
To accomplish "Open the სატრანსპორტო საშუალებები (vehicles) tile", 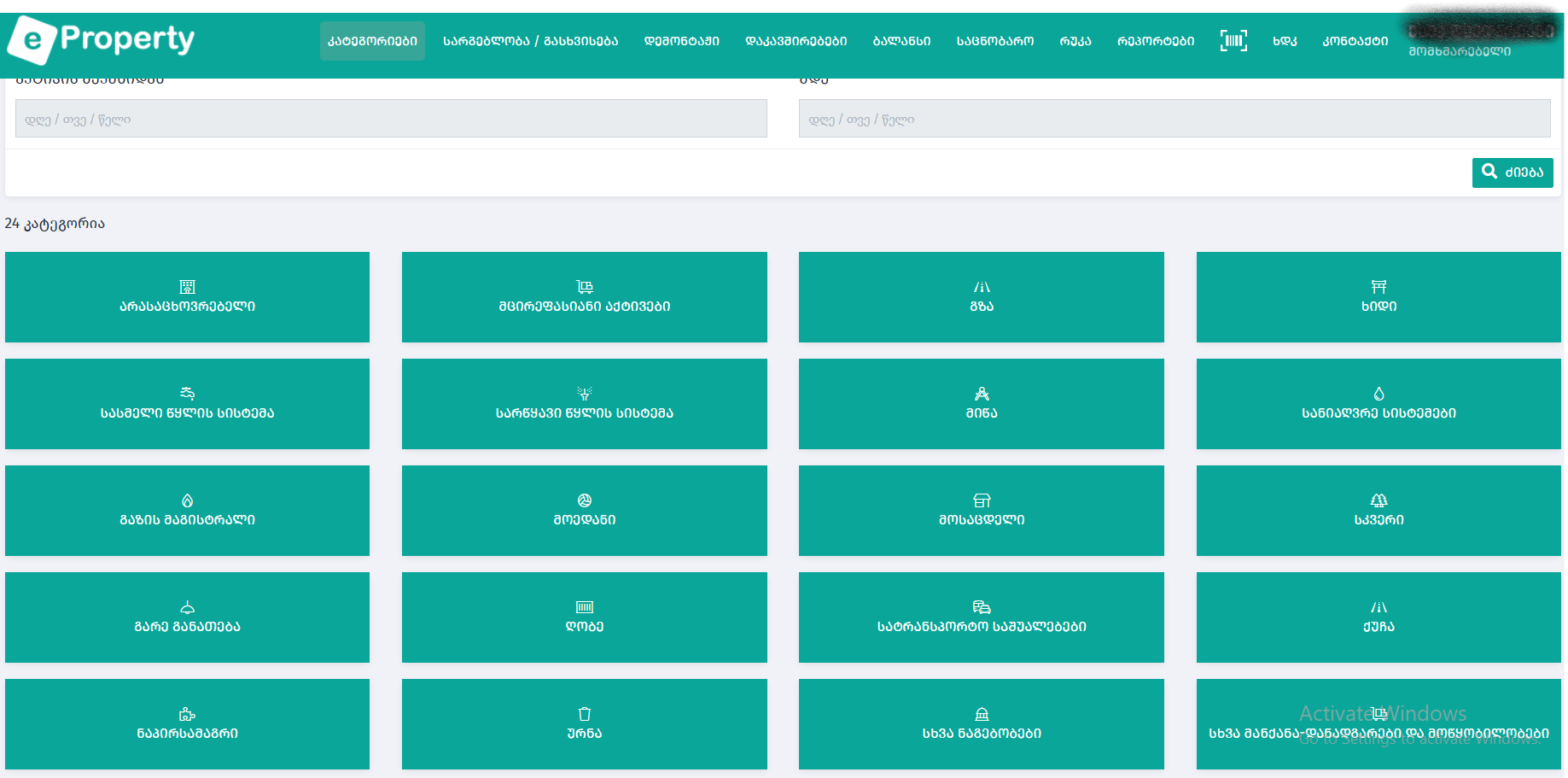I will point(981,617).
